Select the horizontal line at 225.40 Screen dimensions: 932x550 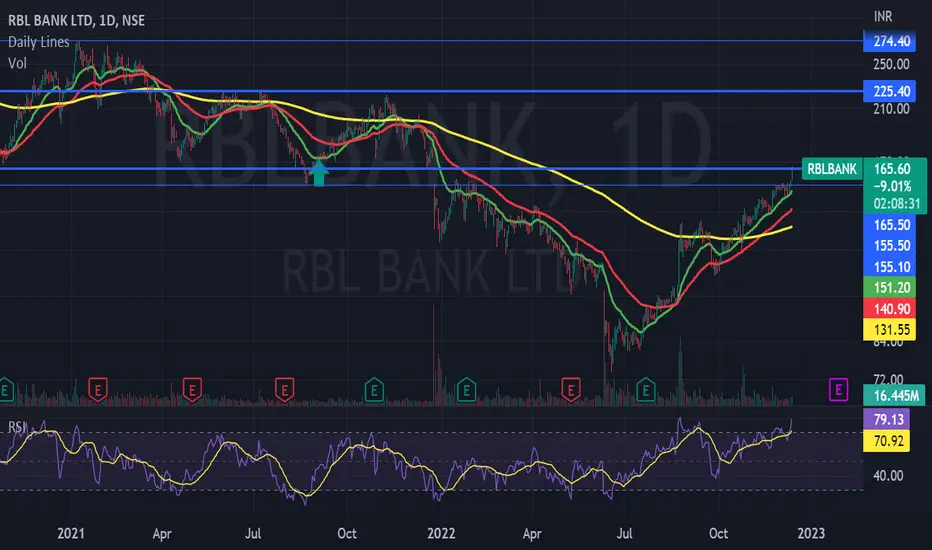coord(431,91)
